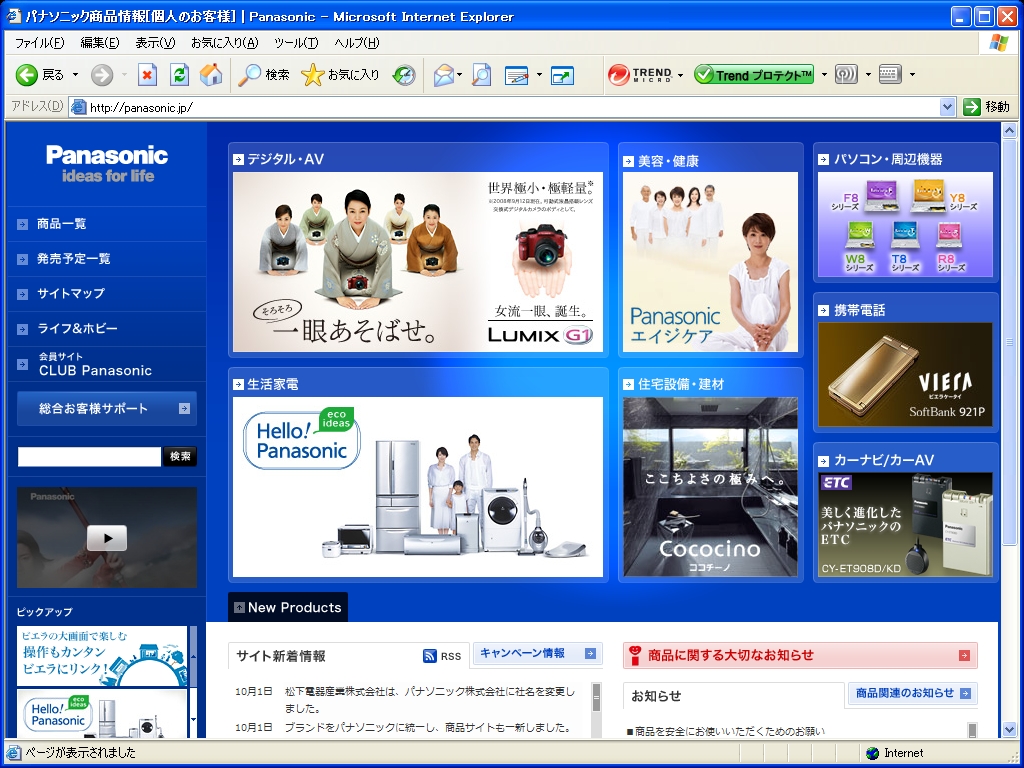Click the RSS feed icon

click(x=429, y=656)
